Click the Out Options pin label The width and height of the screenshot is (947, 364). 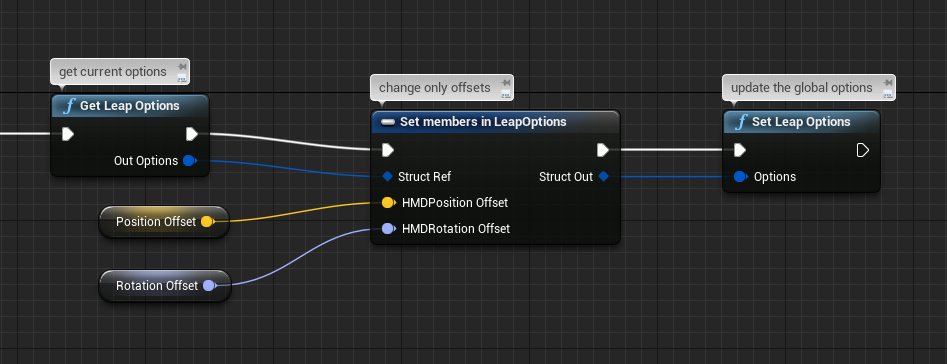[146, 161]
